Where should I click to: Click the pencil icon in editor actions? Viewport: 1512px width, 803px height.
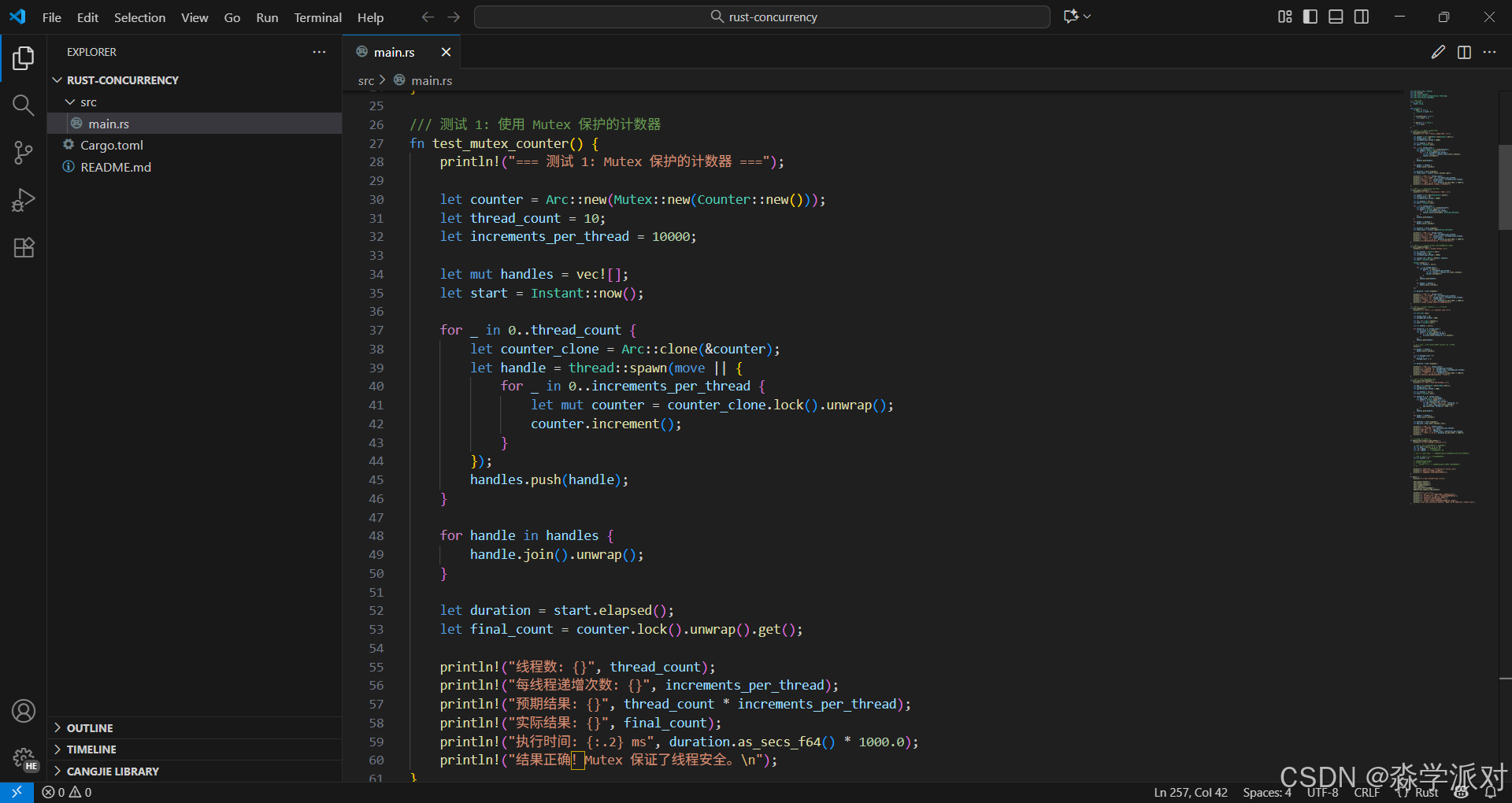click(x=1438, y=52)
